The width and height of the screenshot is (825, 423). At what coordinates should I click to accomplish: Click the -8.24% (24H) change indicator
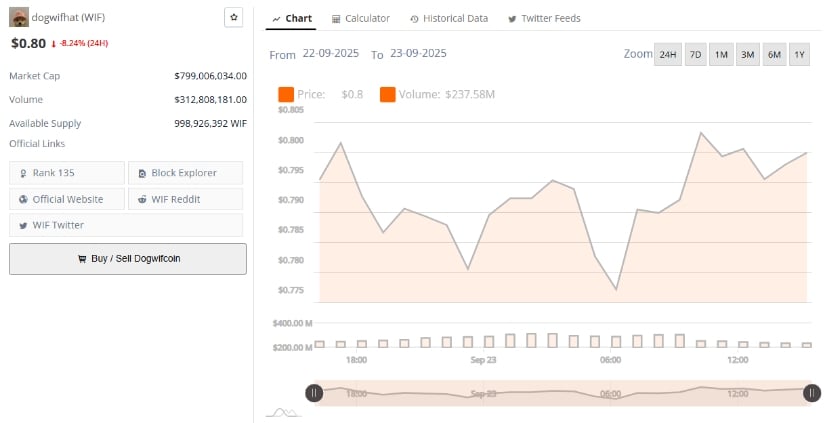pos(80,44)
